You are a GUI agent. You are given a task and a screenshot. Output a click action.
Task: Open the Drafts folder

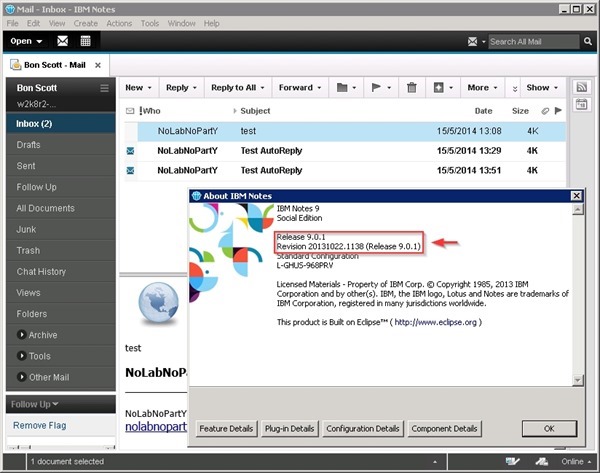click(x=61, y=145)
